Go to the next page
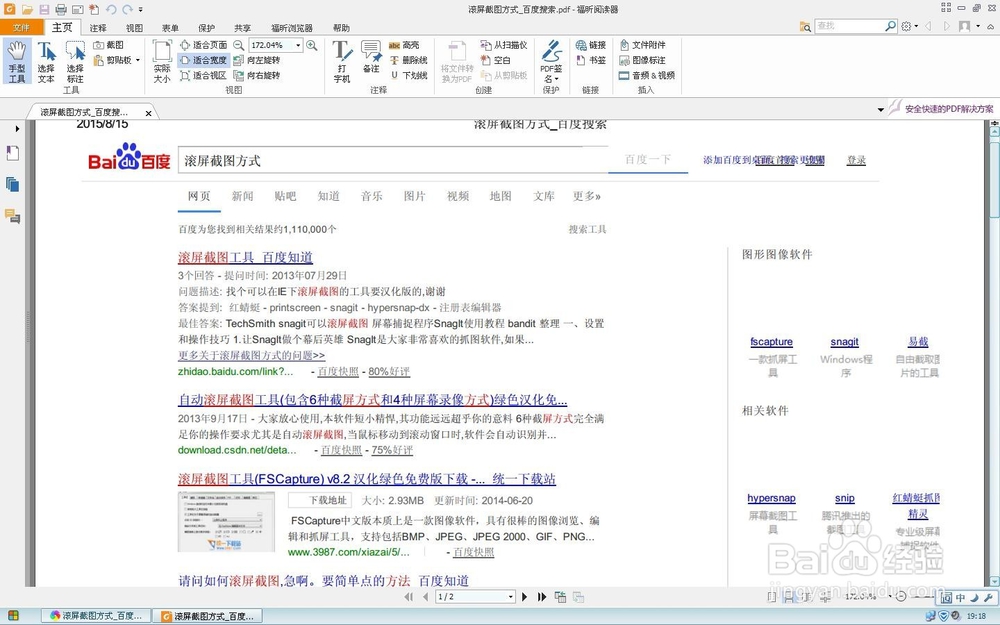 coord(524,597)
